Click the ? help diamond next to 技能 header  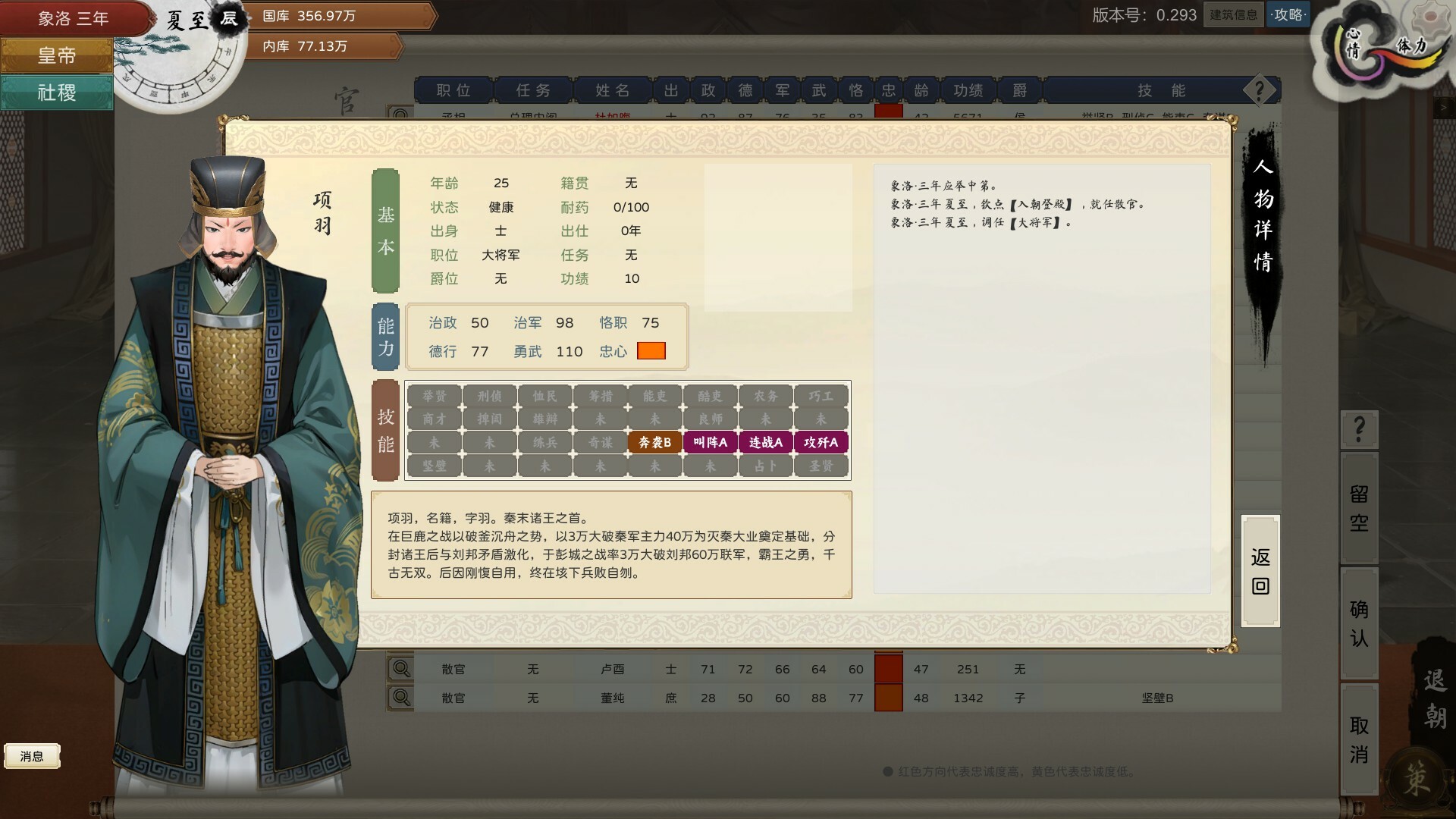coord(1259,89)
